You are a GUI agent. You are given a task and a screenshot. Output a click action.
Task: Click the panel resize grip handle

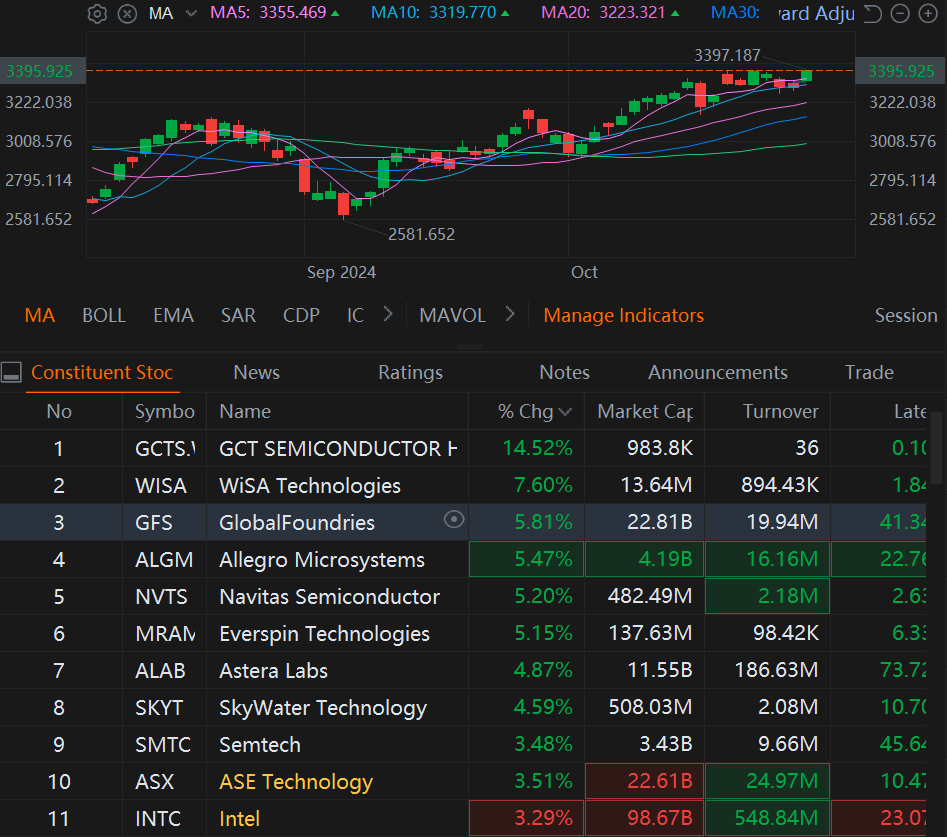[x=470, y=347]
